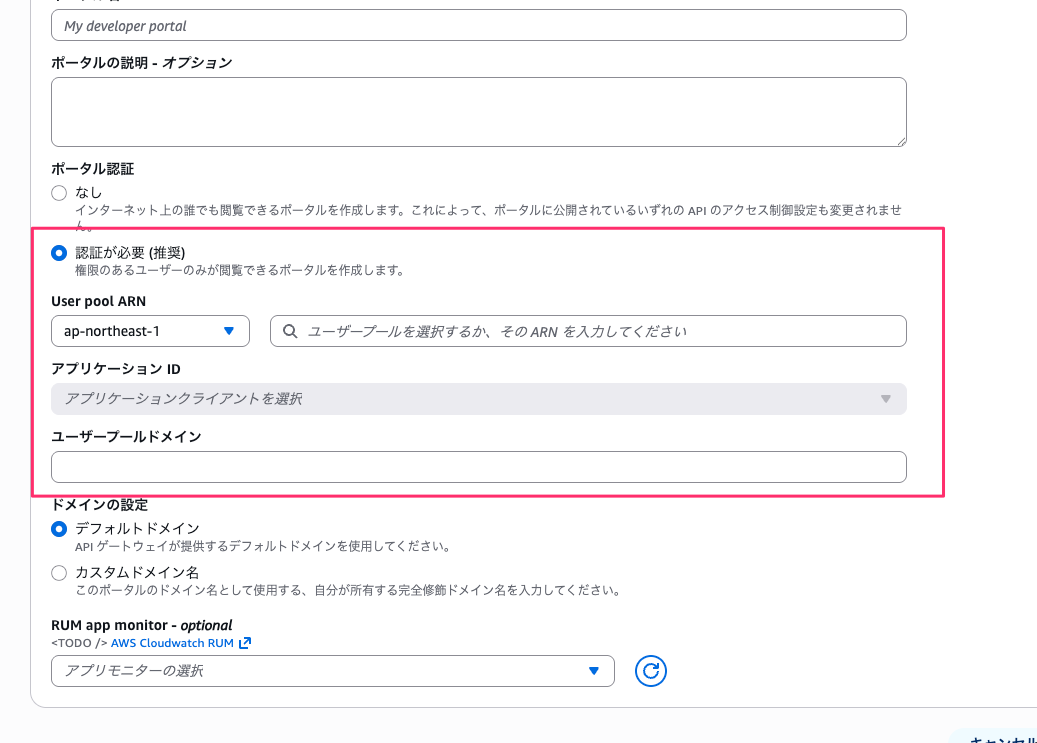The image size is (1037, 743).
Task: Open the アプリケーションクライアントを選択 dropdown
Action: [x=470, y=399]
